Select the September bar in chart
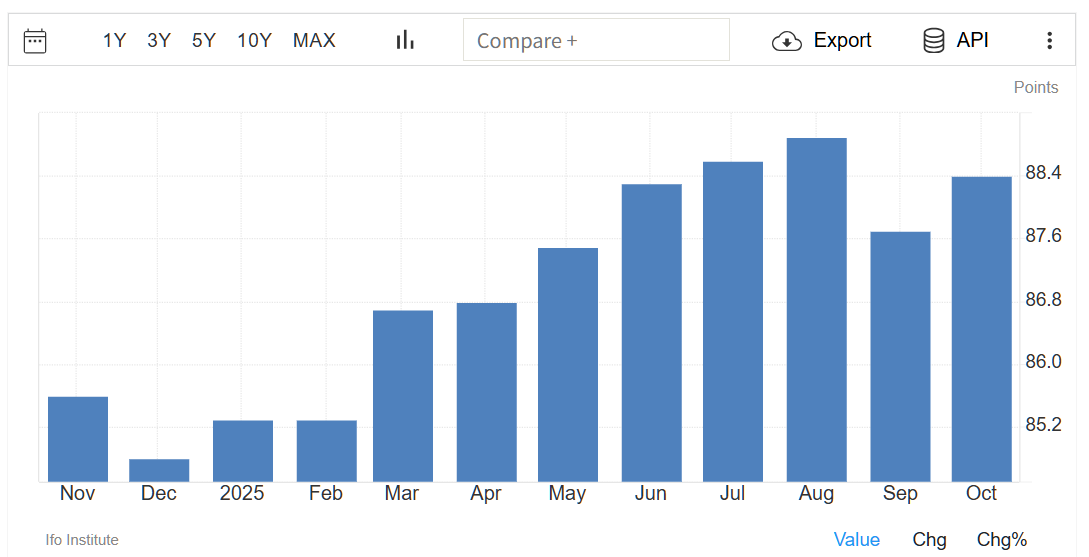The width and height of the screenshot is (1089, 557). 900,356
